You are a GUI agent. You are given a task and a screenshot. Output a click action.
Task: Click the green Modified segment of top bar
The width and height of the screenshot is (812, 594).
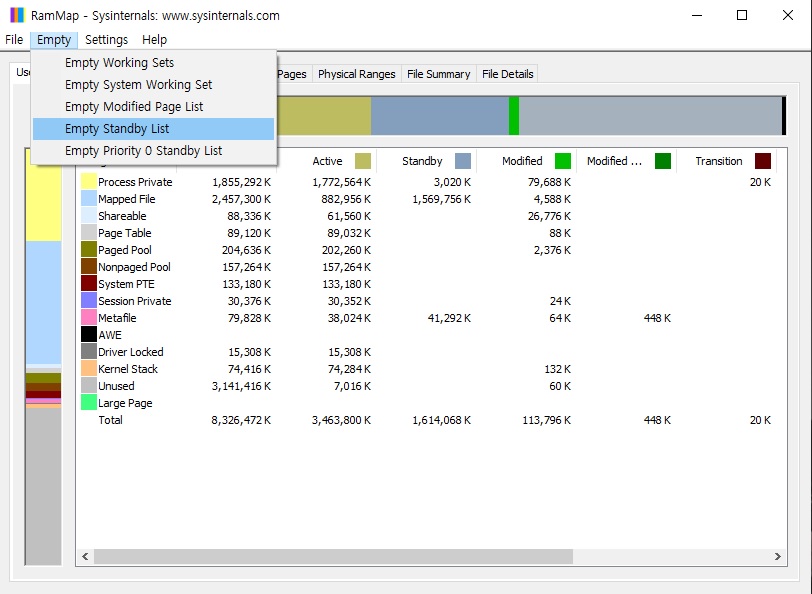(x=514, y=115)
